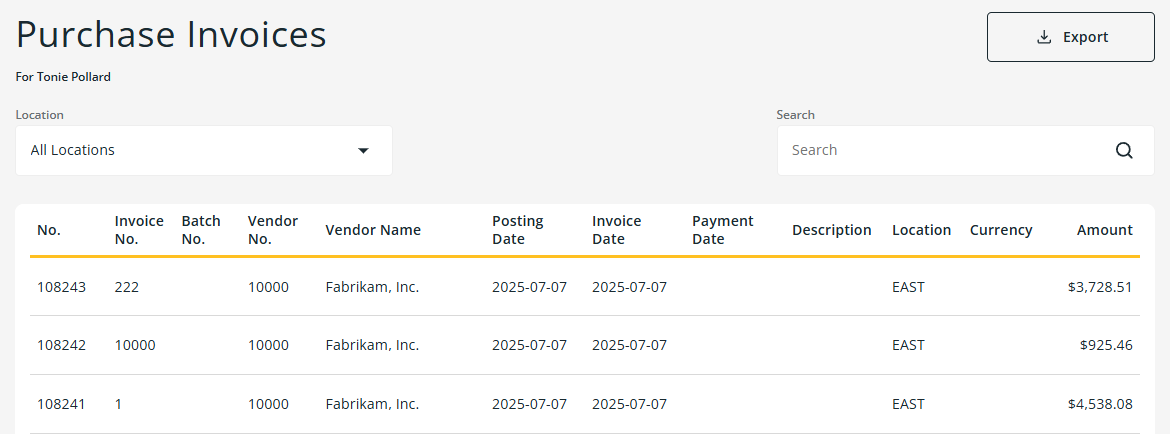Click the Amount column header
The image size is (1170, 434).
click(x=1104, y=230)
